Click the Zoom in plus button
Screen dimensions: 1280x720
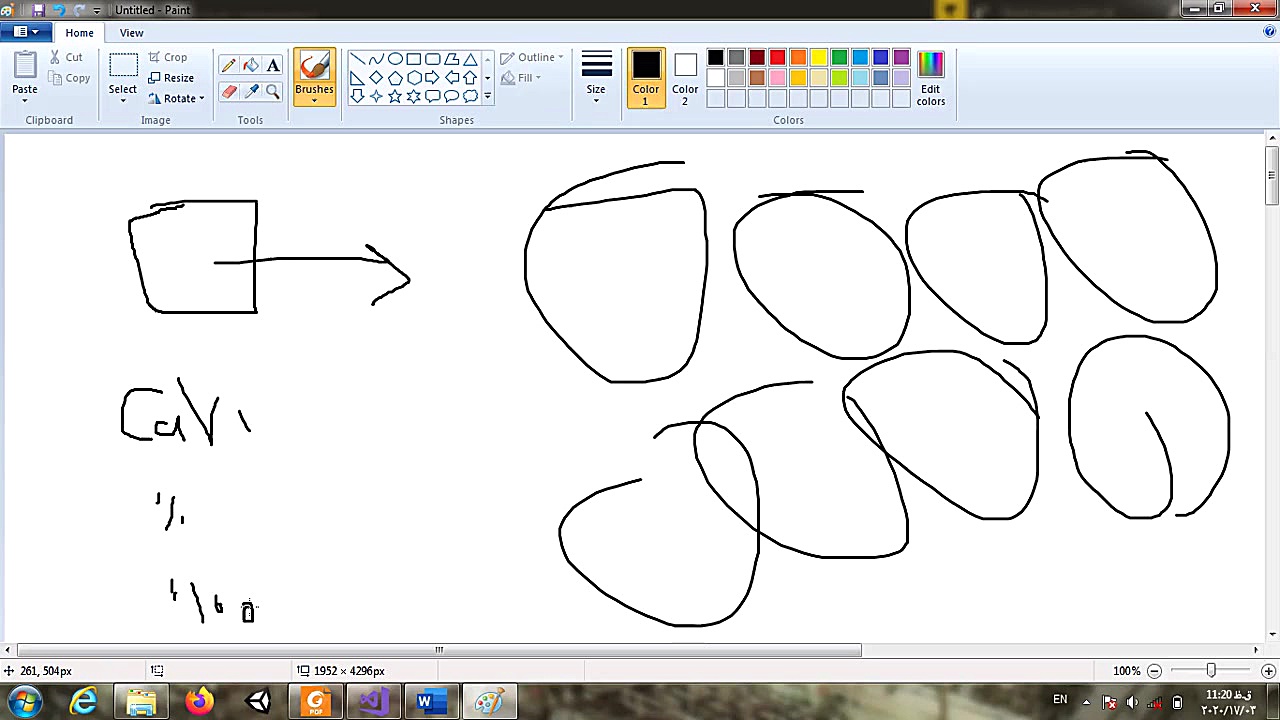click(x=1269, y=671)
